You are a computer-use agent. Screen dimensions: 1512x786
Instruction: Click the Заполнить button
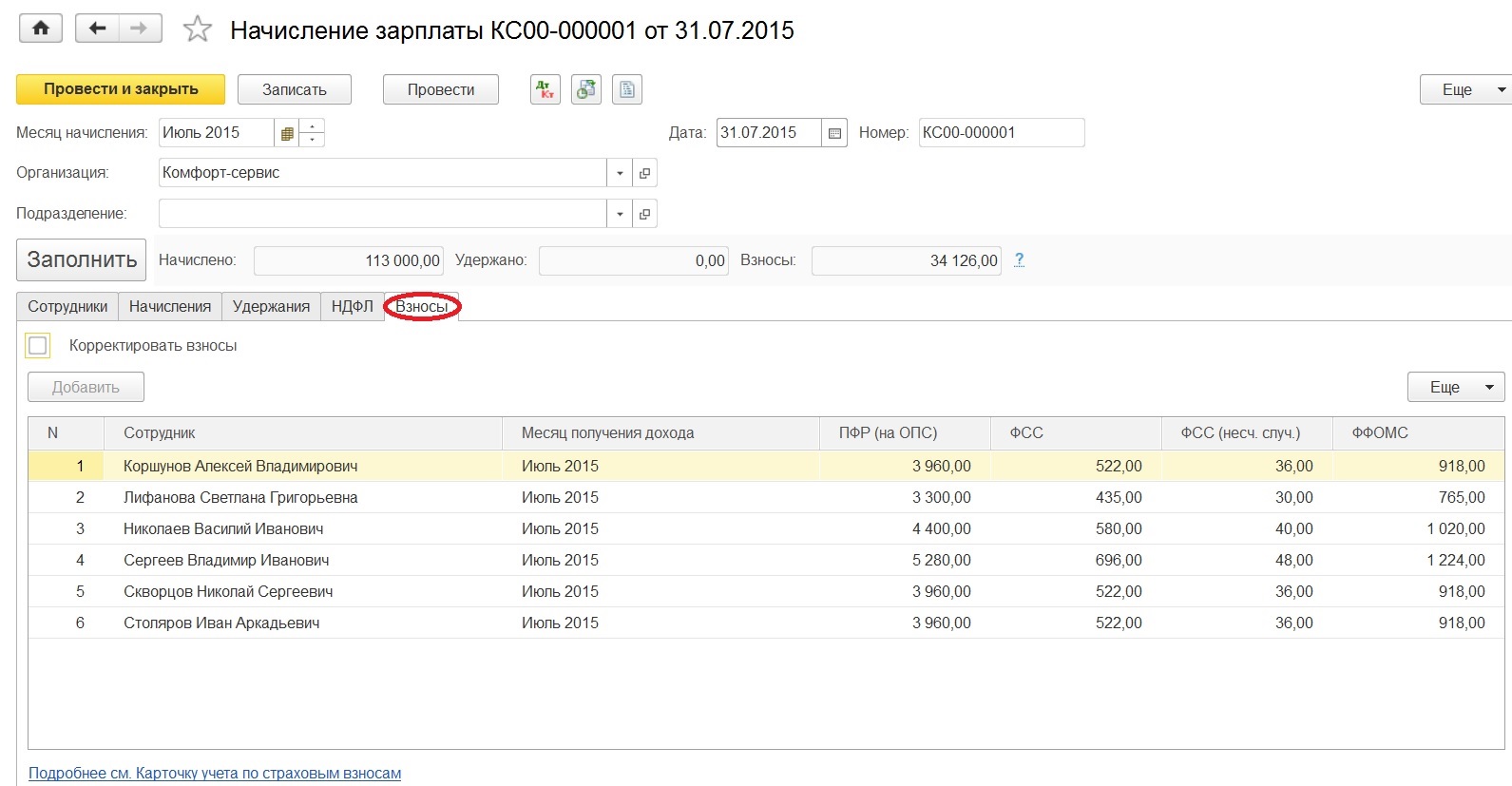coord(82,259)
